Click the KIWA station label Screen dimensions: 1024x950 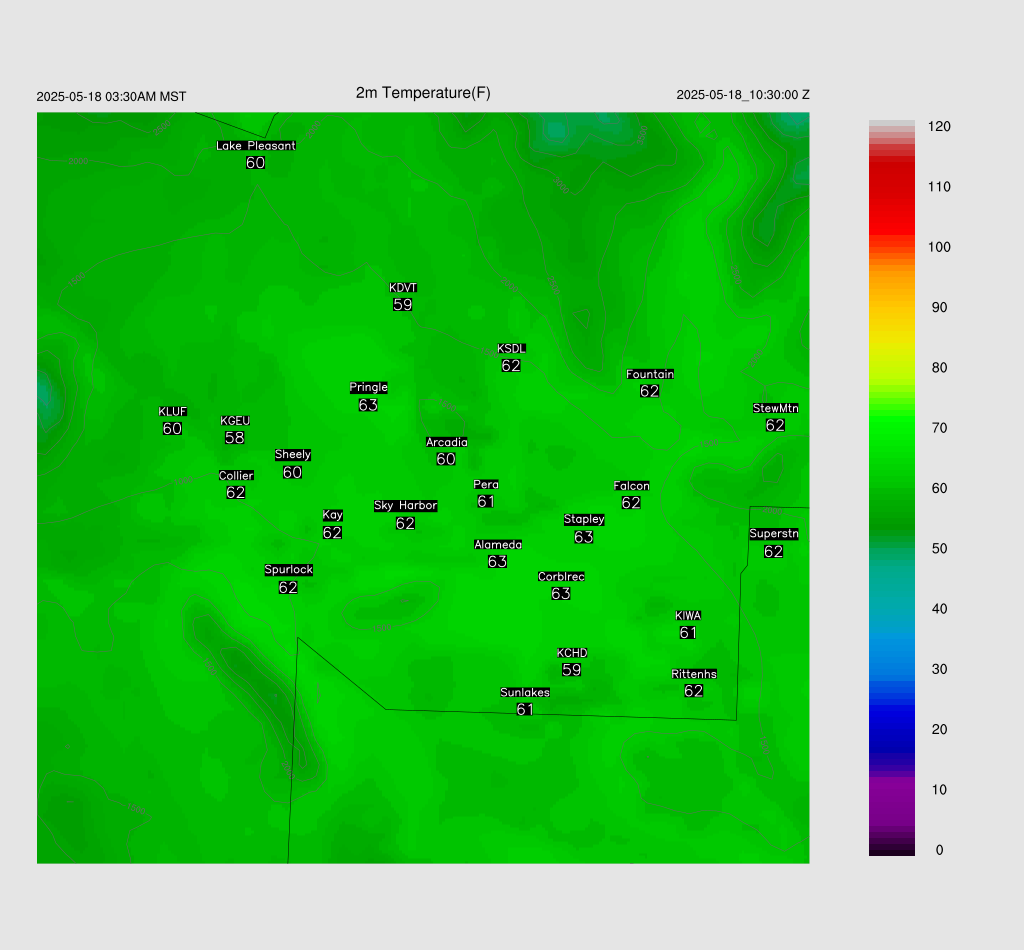click(x=688, y=616)
